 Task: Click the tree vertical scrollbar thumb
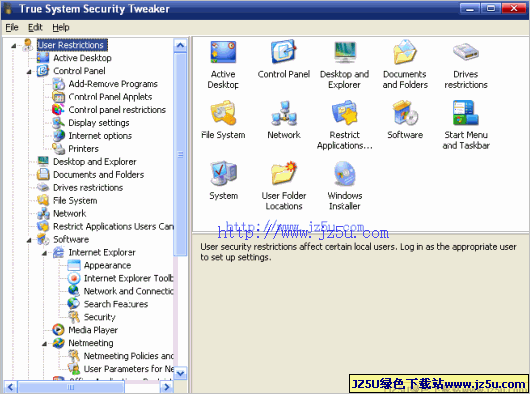[180, 154]
